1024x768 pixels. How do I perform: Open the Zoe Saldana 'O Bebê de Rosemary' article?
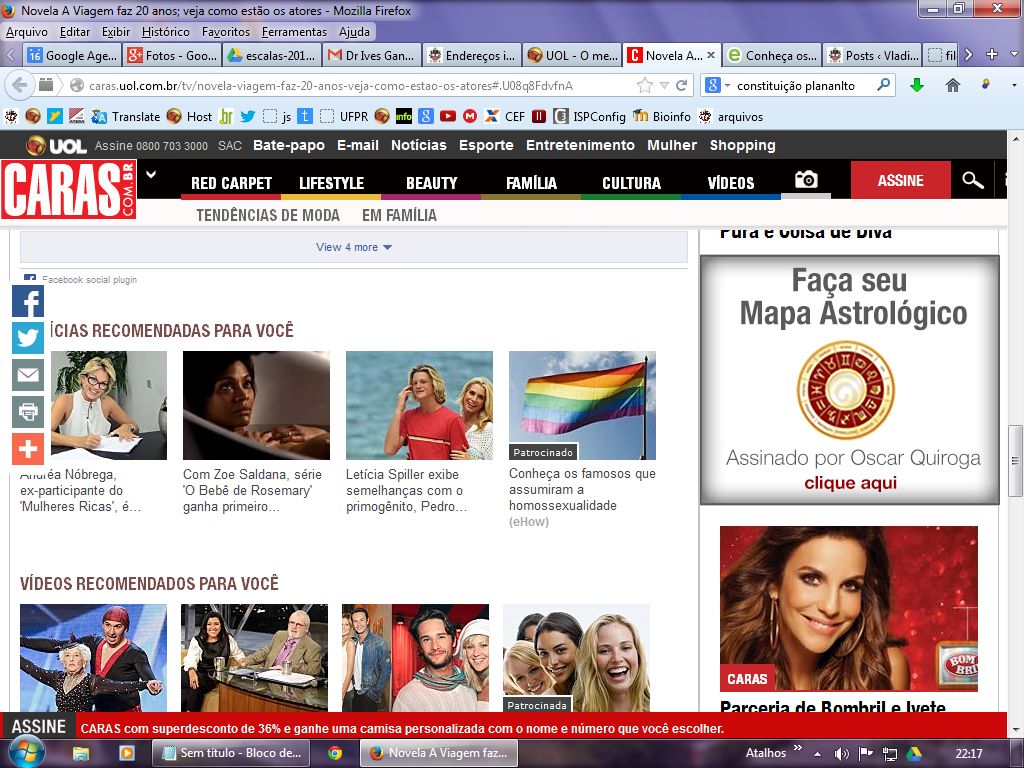pos(253,490)
